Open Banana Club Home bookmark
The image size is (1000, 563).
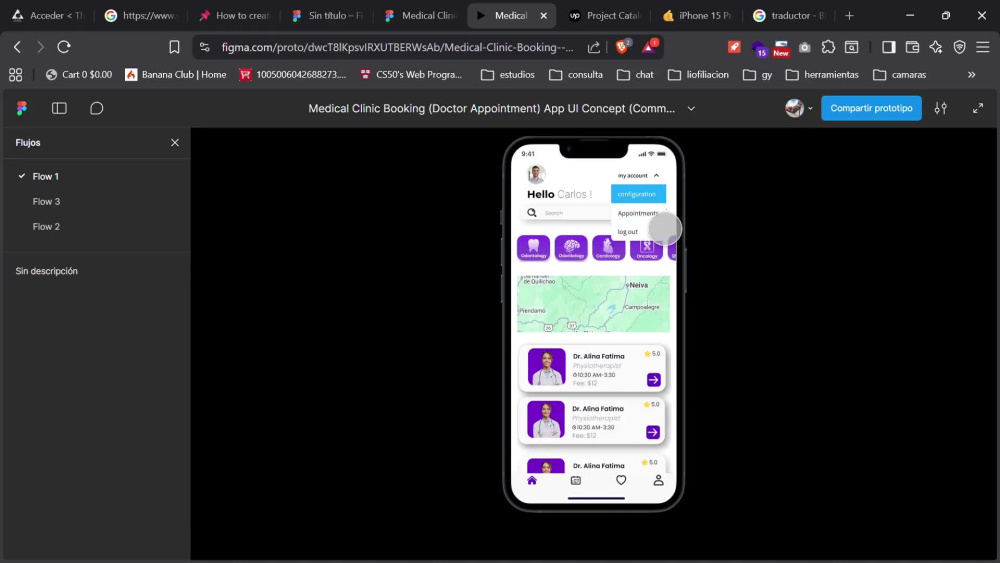pos(176,75)
